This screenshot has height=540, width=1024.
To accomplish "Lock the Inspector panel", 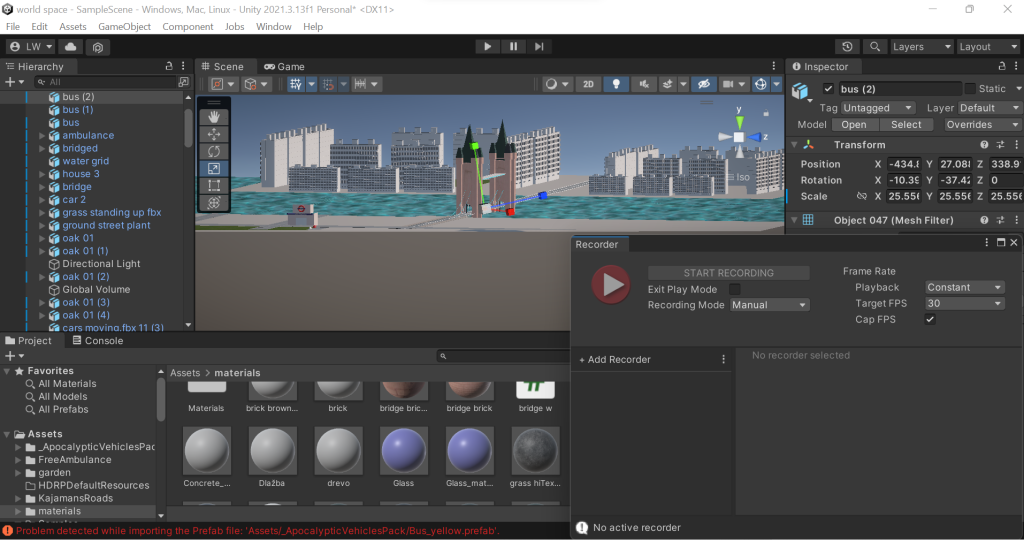I will [1002, 66].
